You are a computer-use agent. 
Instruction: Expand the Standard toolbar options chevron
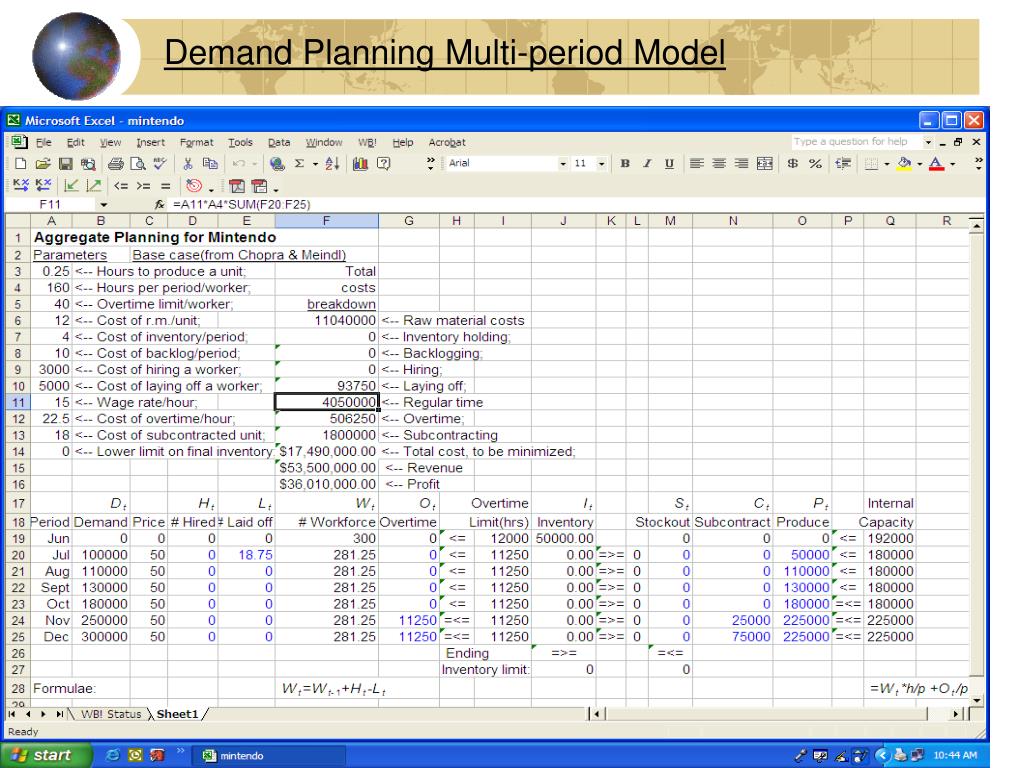click(430, 164)
